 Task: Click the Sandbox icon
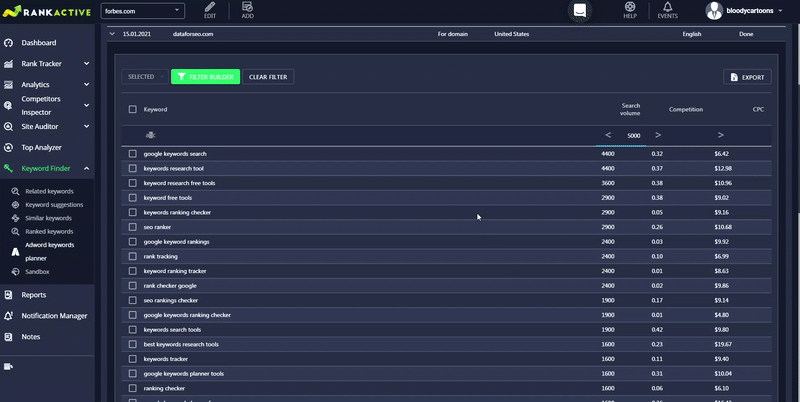coord(15,272)
